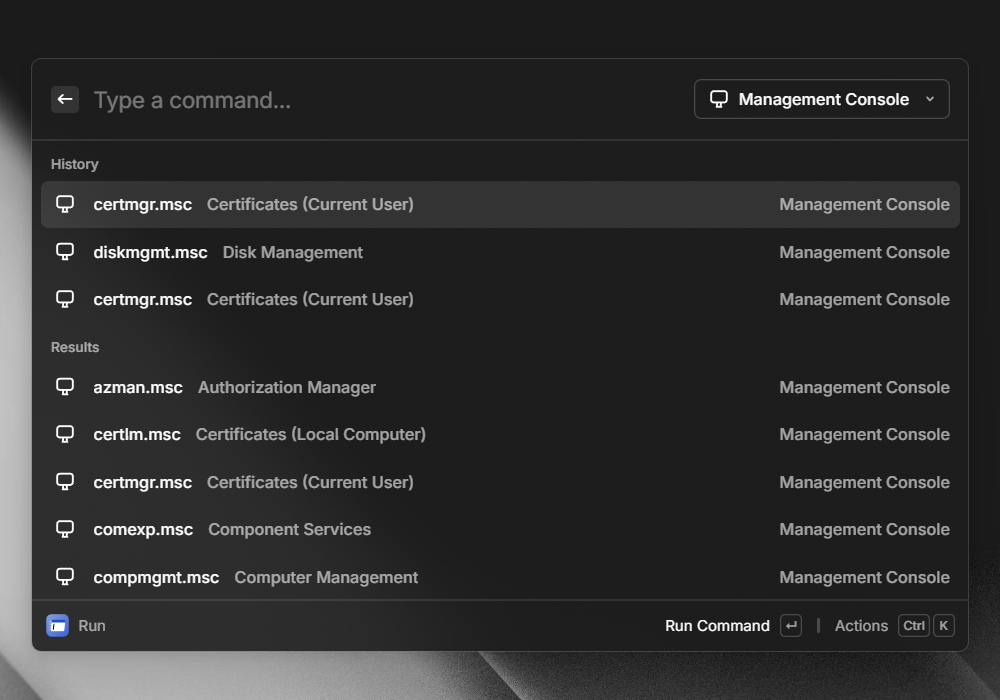Click the K key badge

click(944, 626)
